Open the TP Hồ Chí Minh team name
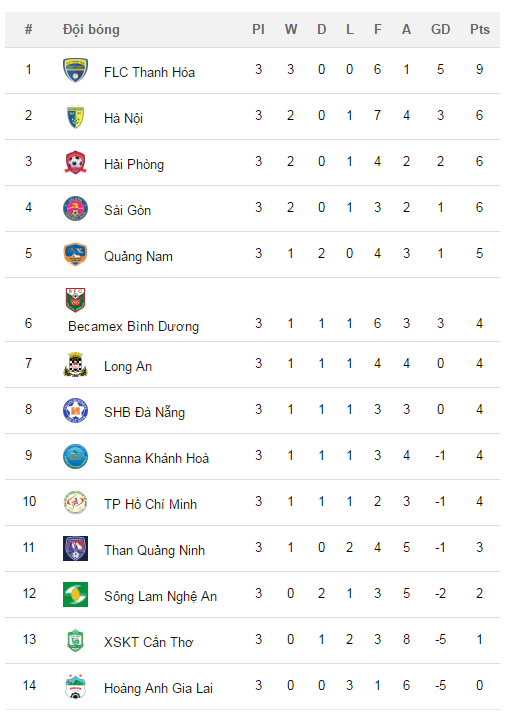 [150, 504]
